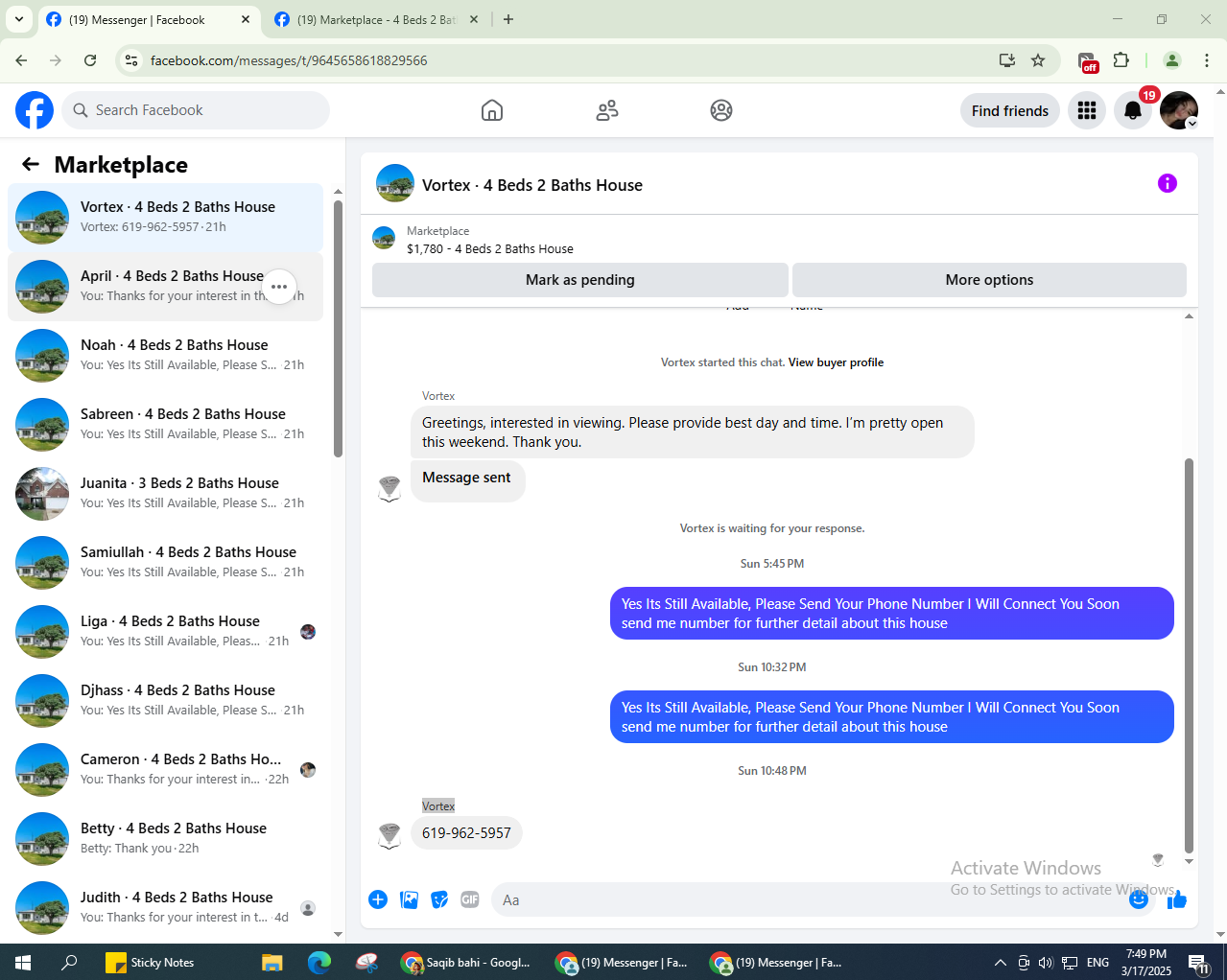Open the Noah conversation
The height and width of the screenshot is (980, 1227).
(165, 356)
